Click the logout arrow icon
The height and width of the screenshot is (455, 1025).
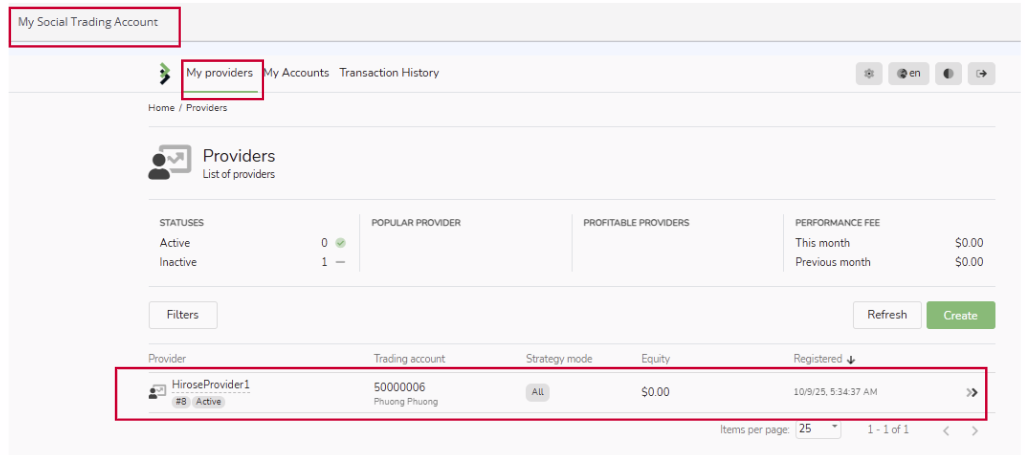click(981, 74)
